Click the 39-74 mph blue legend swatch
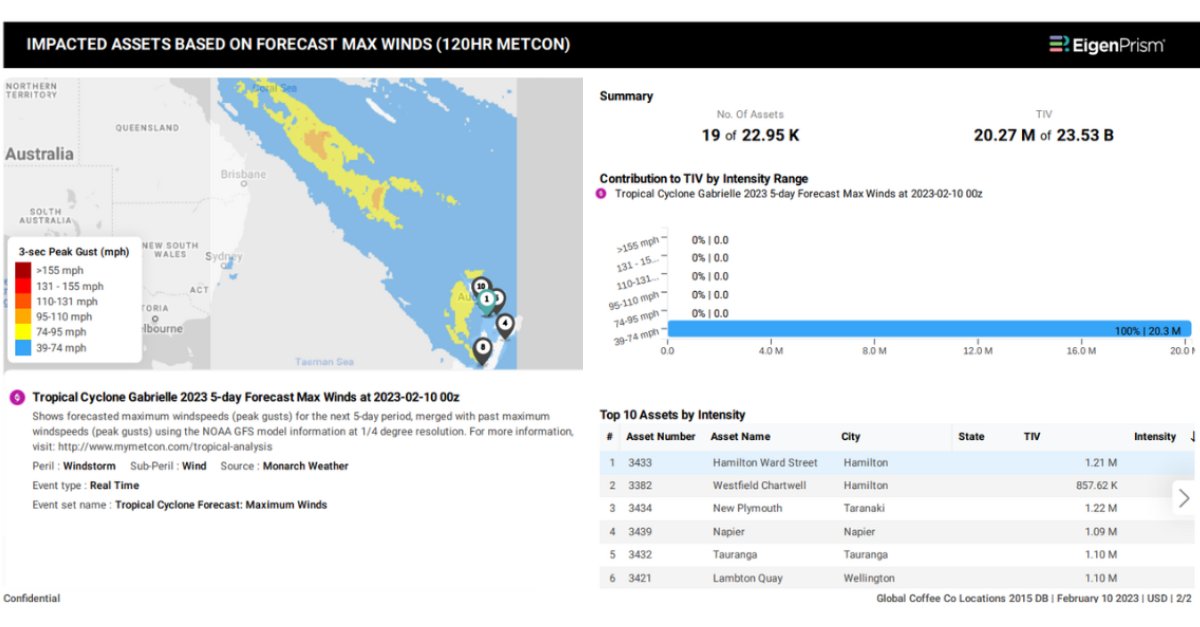This screenshot has height=627, width=1200. pos(23,348)
